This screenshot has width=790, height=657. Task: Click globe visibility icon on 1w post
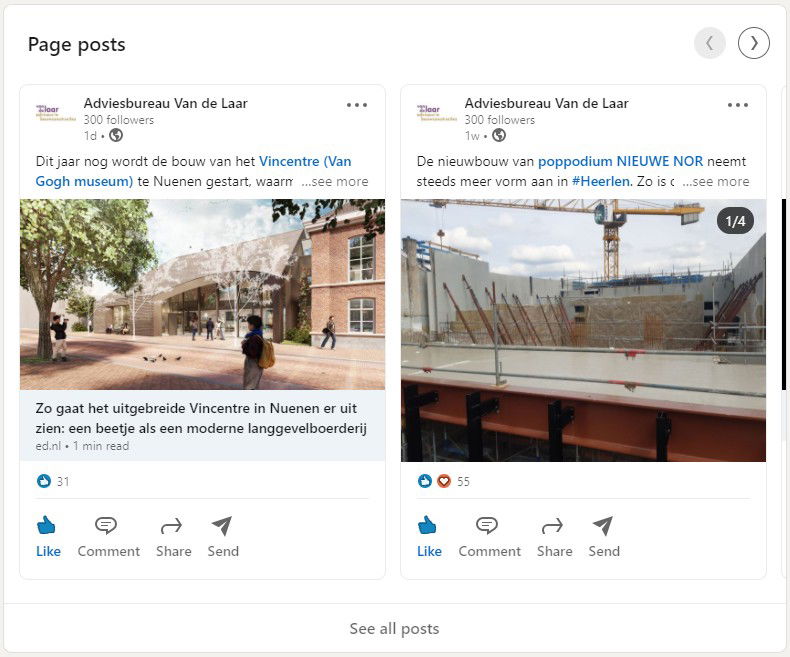(x=499, y=135)
